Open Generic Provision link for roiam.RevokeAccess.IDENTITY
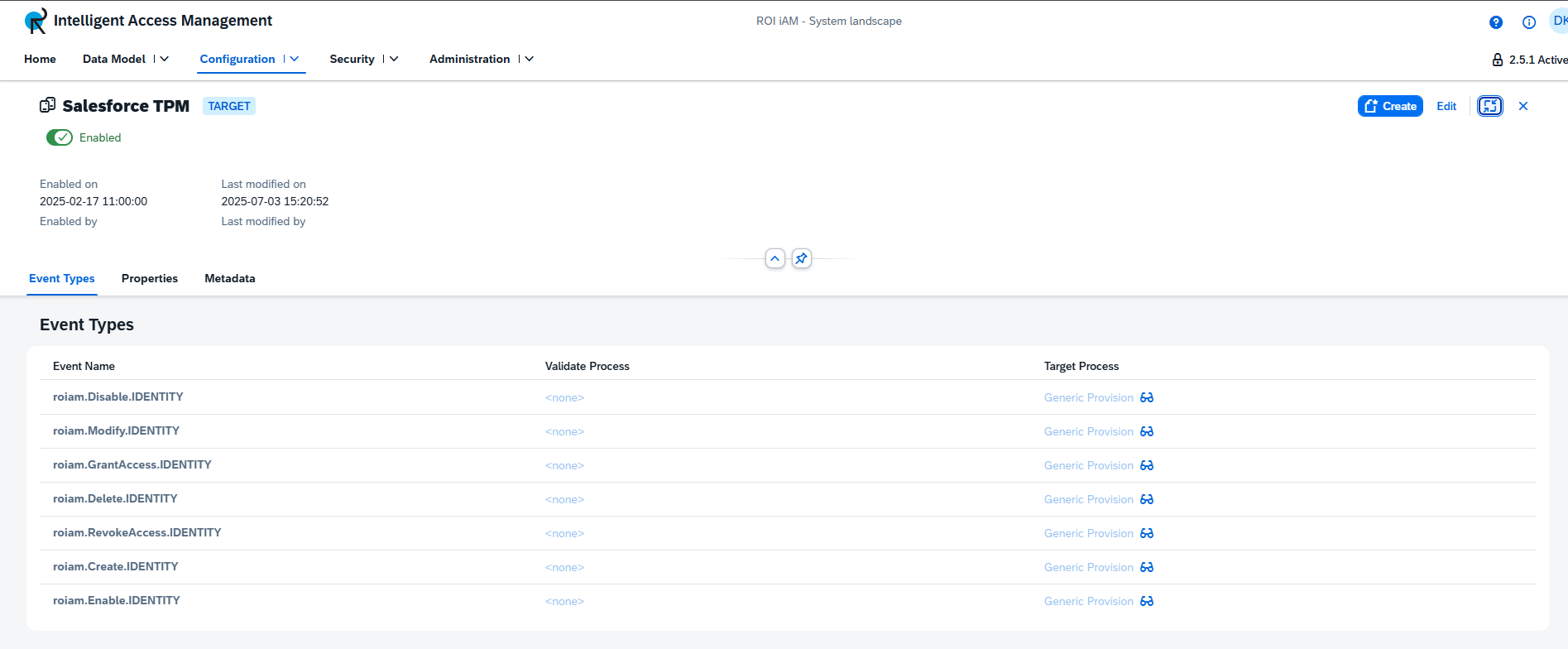Viewport: 1568px width, 649px height. point(1089,533)
